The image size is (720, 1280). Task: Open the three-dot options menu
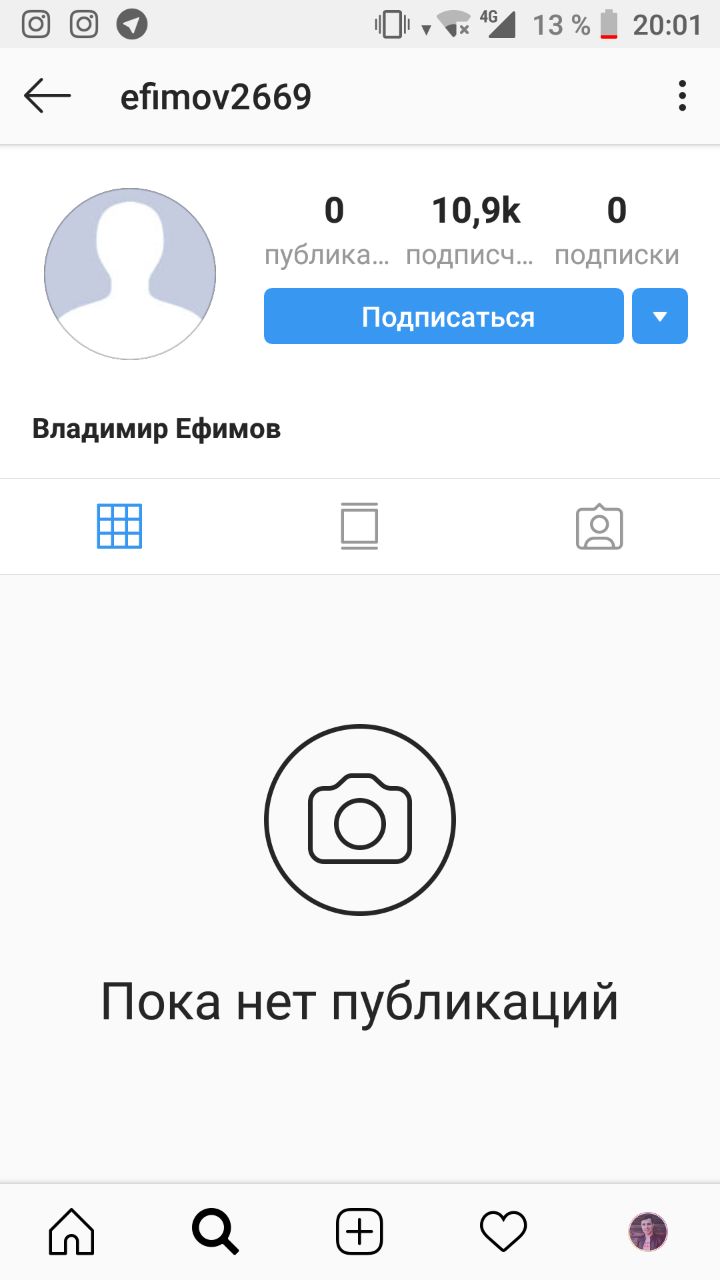pos(682,96)
